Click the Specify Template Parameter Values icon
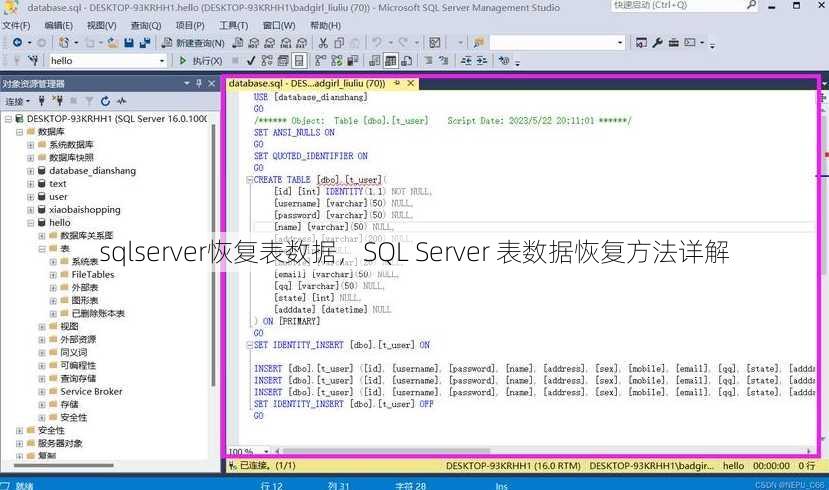The width and height of the screenshot is (829, 490). point(504,61)
